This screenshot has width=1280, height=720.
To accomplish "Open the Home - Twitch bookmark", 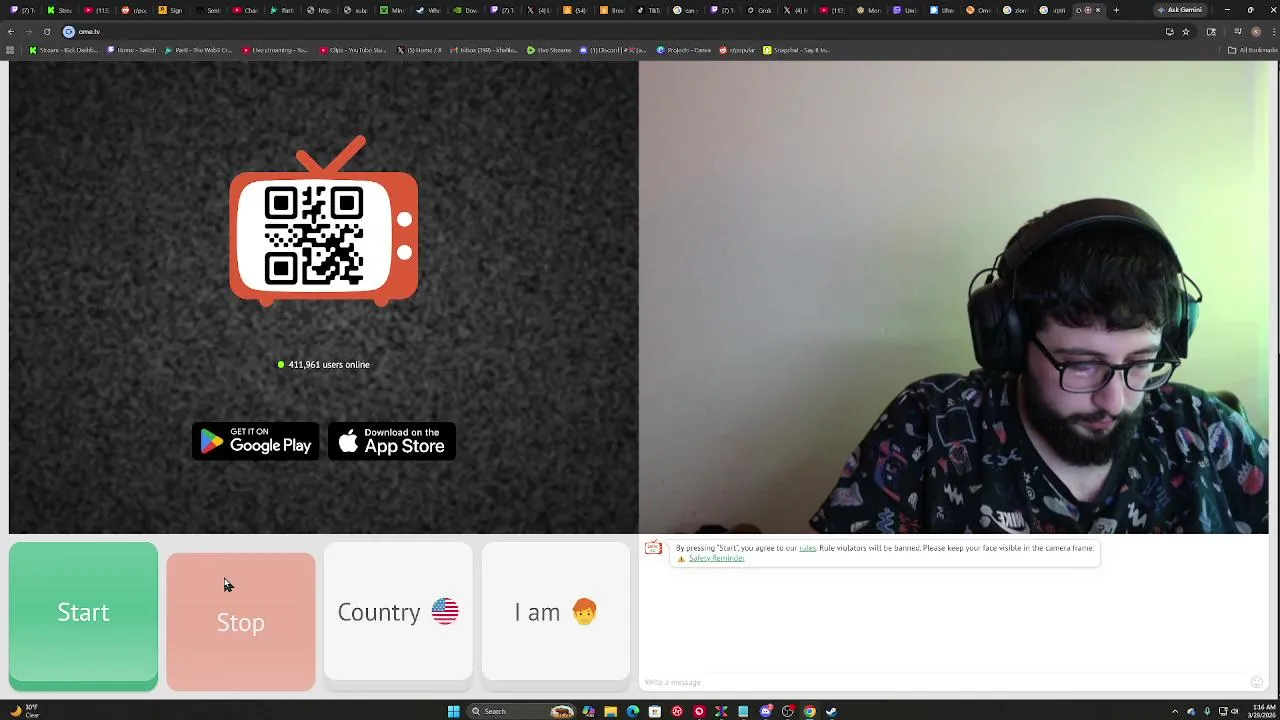I will 132,50.
